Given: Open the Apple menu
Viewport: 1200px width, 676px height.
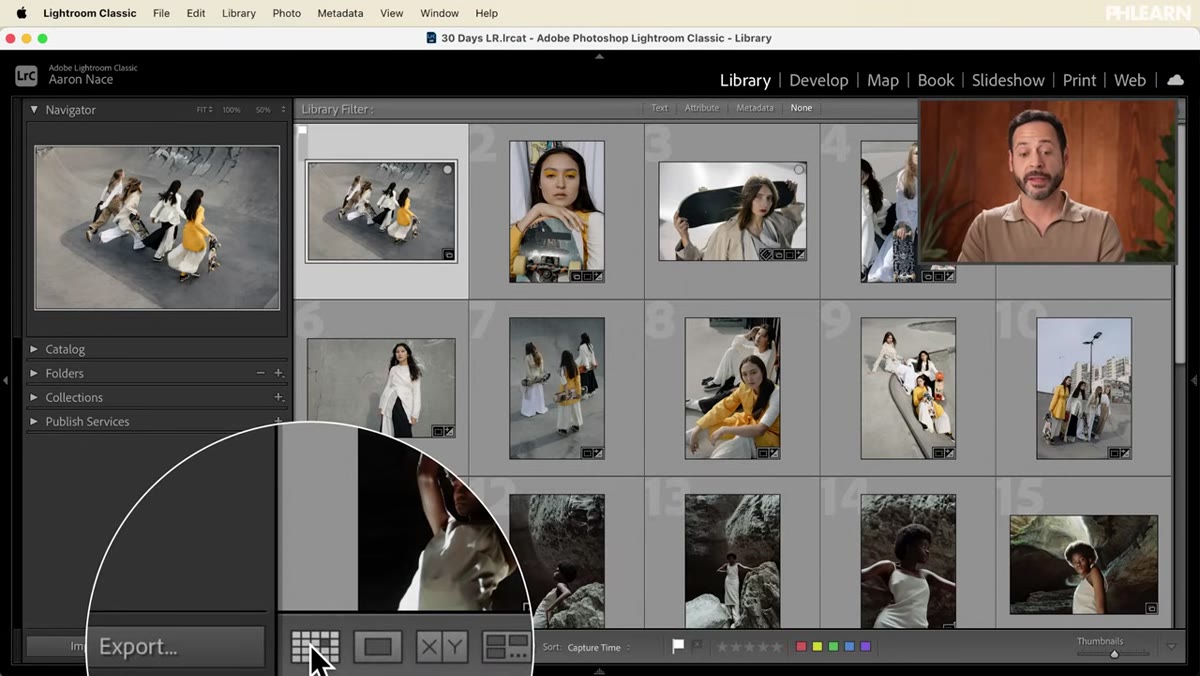Looking at the screenshot, I should 21,13.
